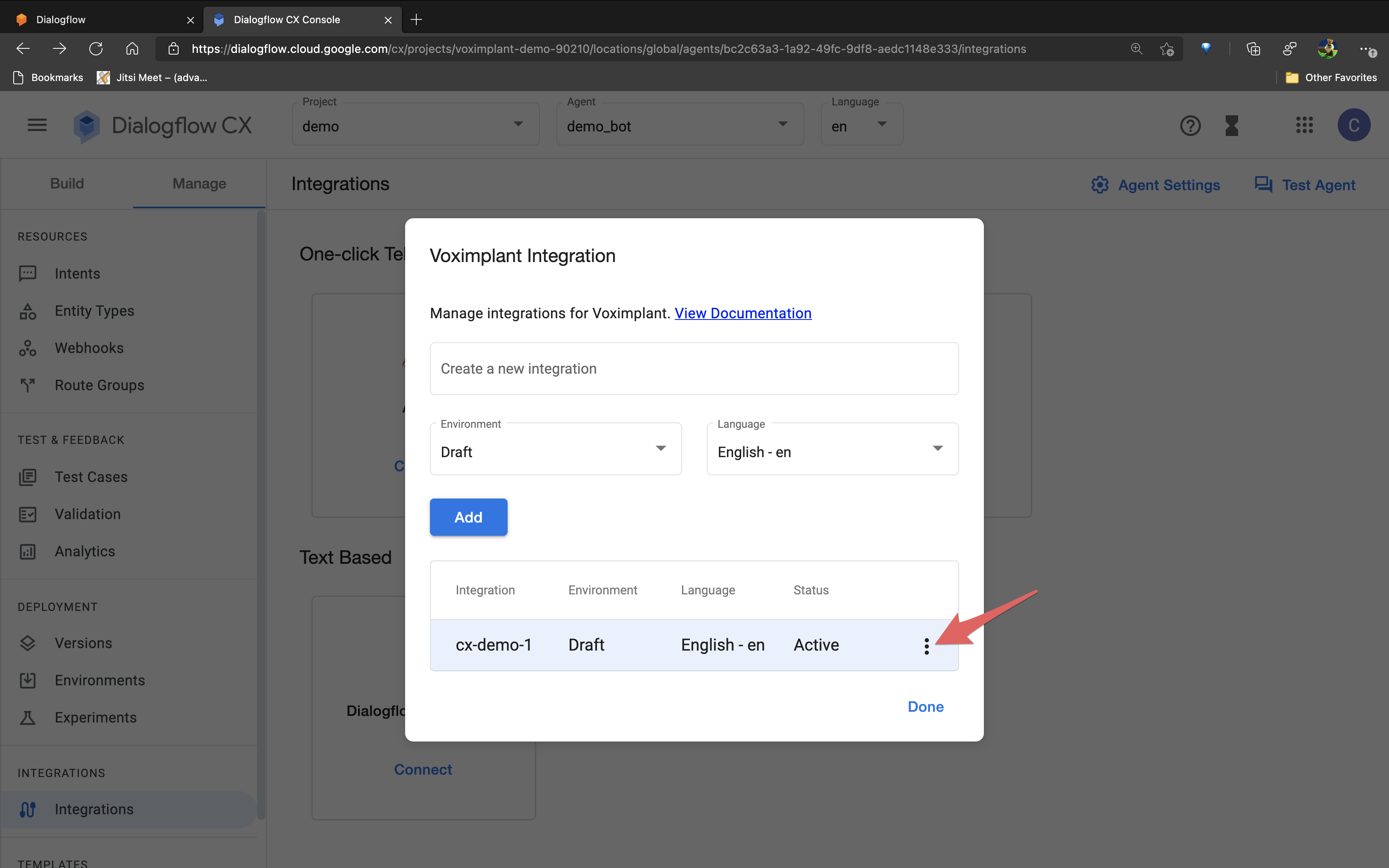Open the header Language en dropdown
Screen dimensions: 1389x868
click(862, 124)
